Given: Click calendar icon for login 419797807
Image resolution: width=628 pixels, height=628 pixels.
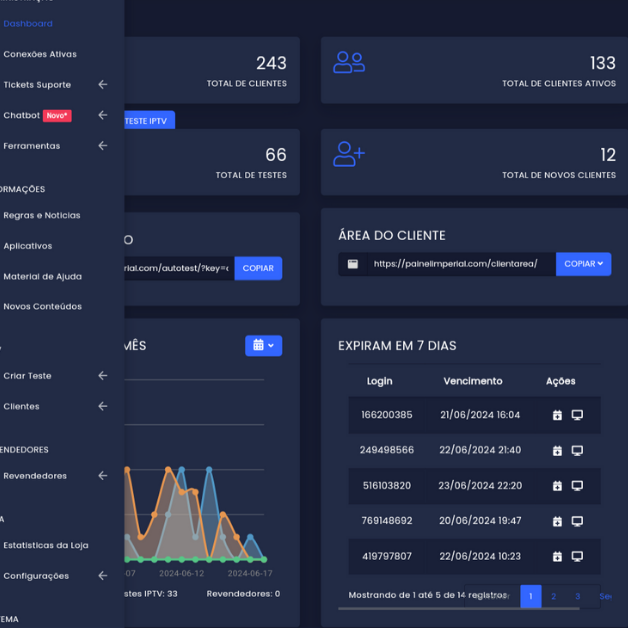Looking at the screenshot, I should 557,556.
